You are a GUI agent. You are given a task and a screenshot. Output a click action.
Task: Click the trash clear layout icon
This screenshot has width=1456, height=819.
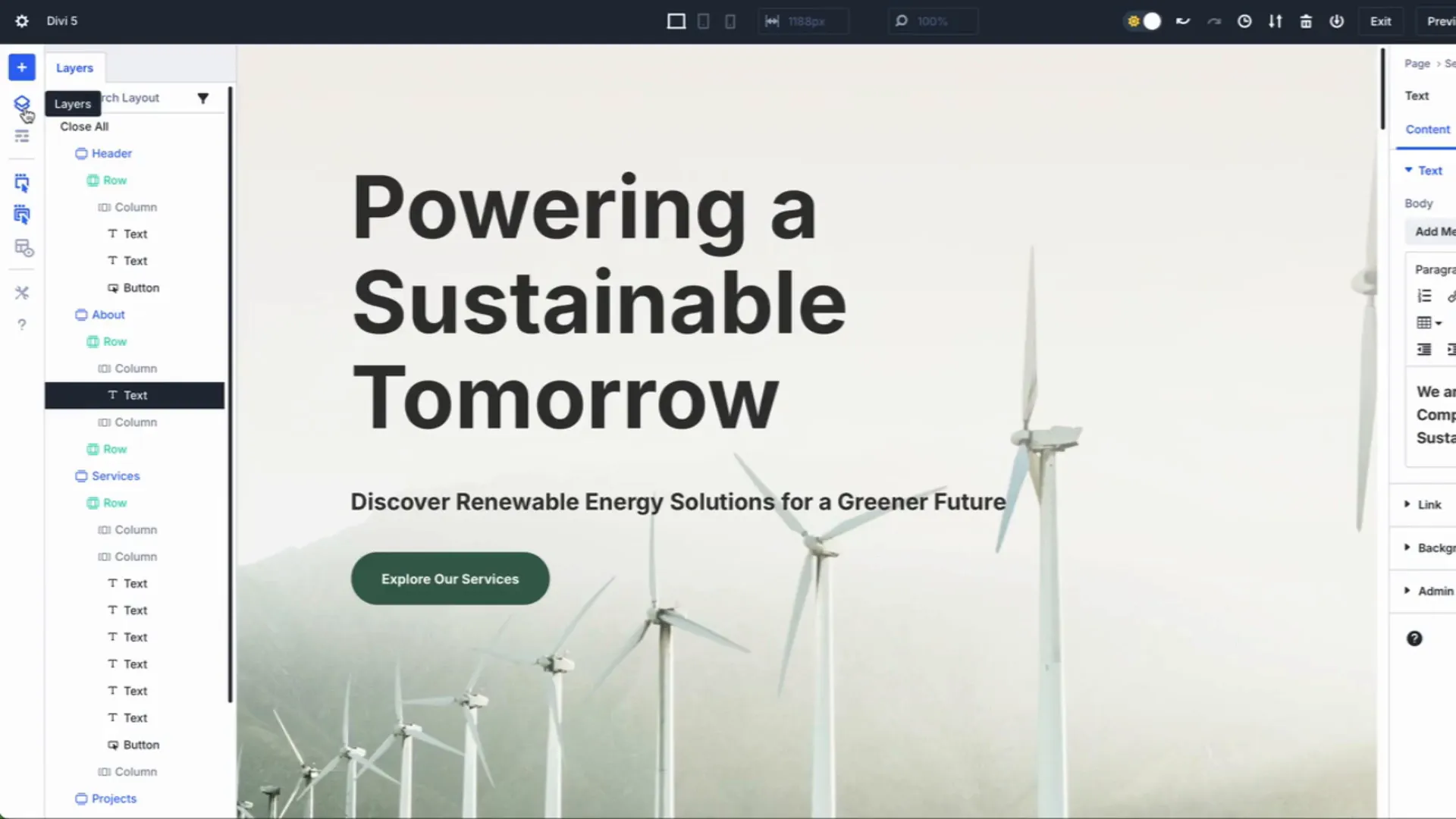1306,21
